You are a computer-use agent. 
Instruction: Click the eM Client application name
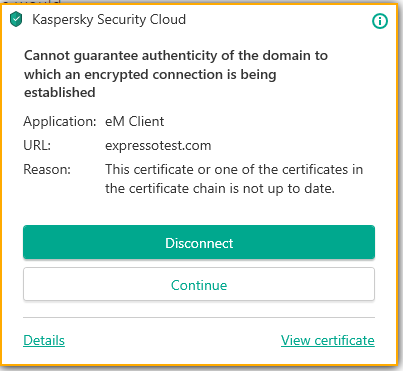(135, 121)
